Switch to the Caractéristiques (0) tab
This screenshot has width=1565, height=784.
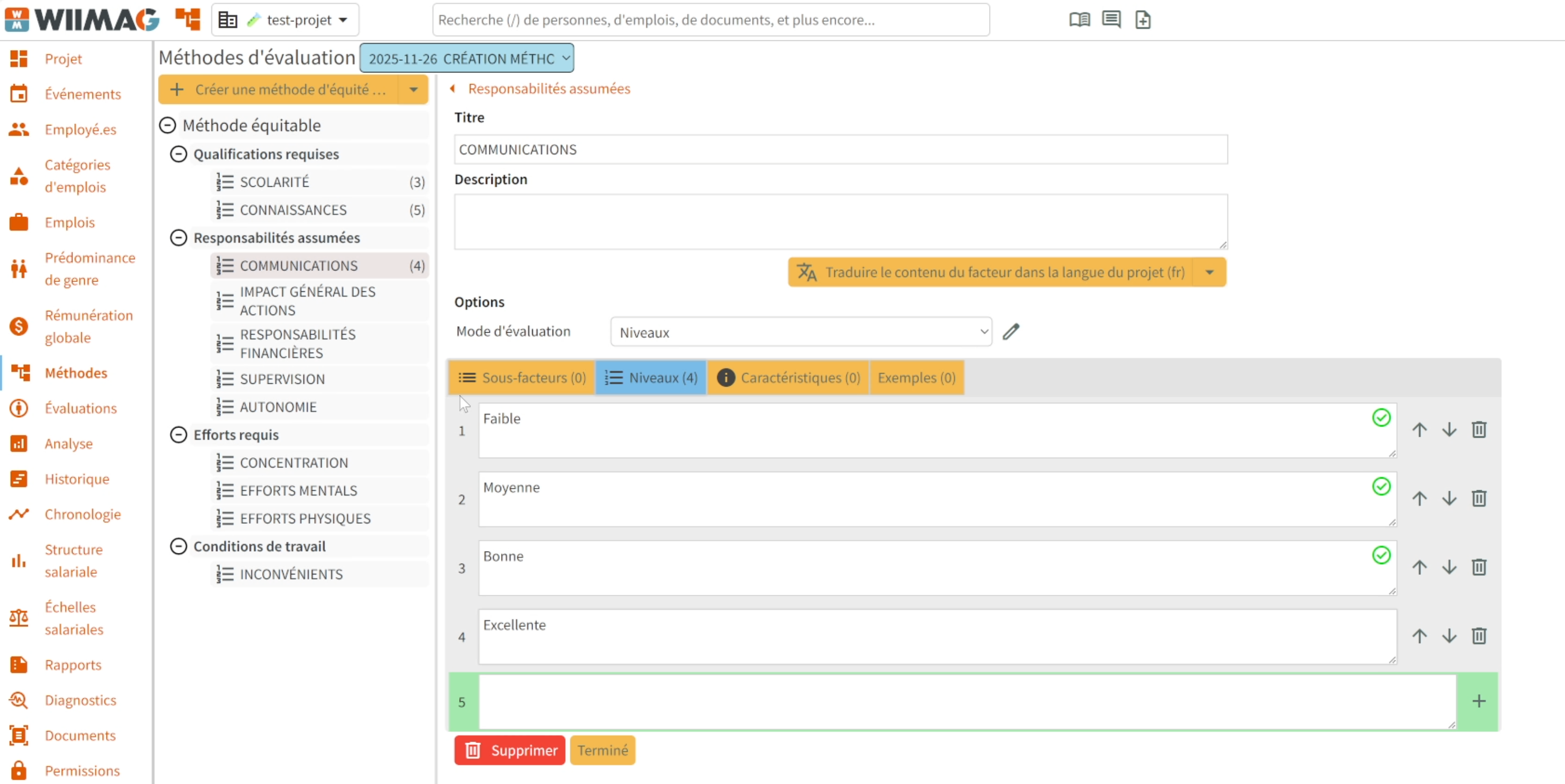(x=788, y=378)
